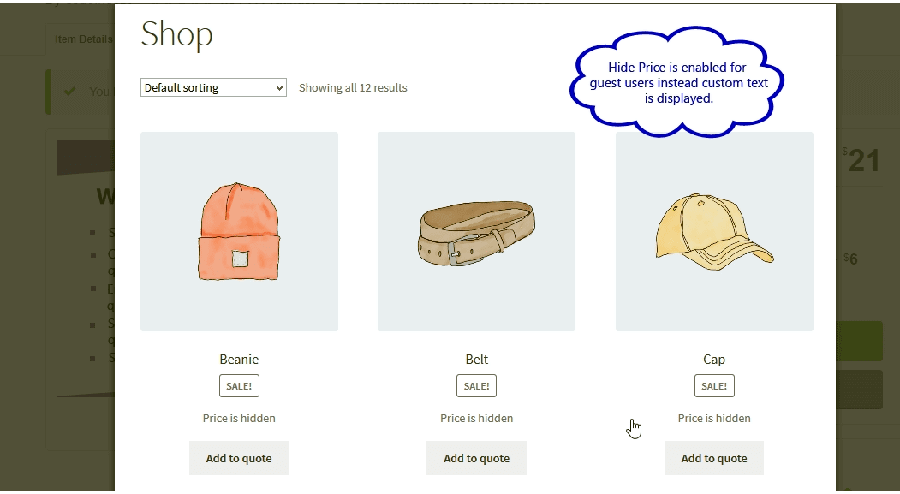This screenshot has height=494, width=900.
Task: Select the yellow Cap product image
Action: pos(714,231)
